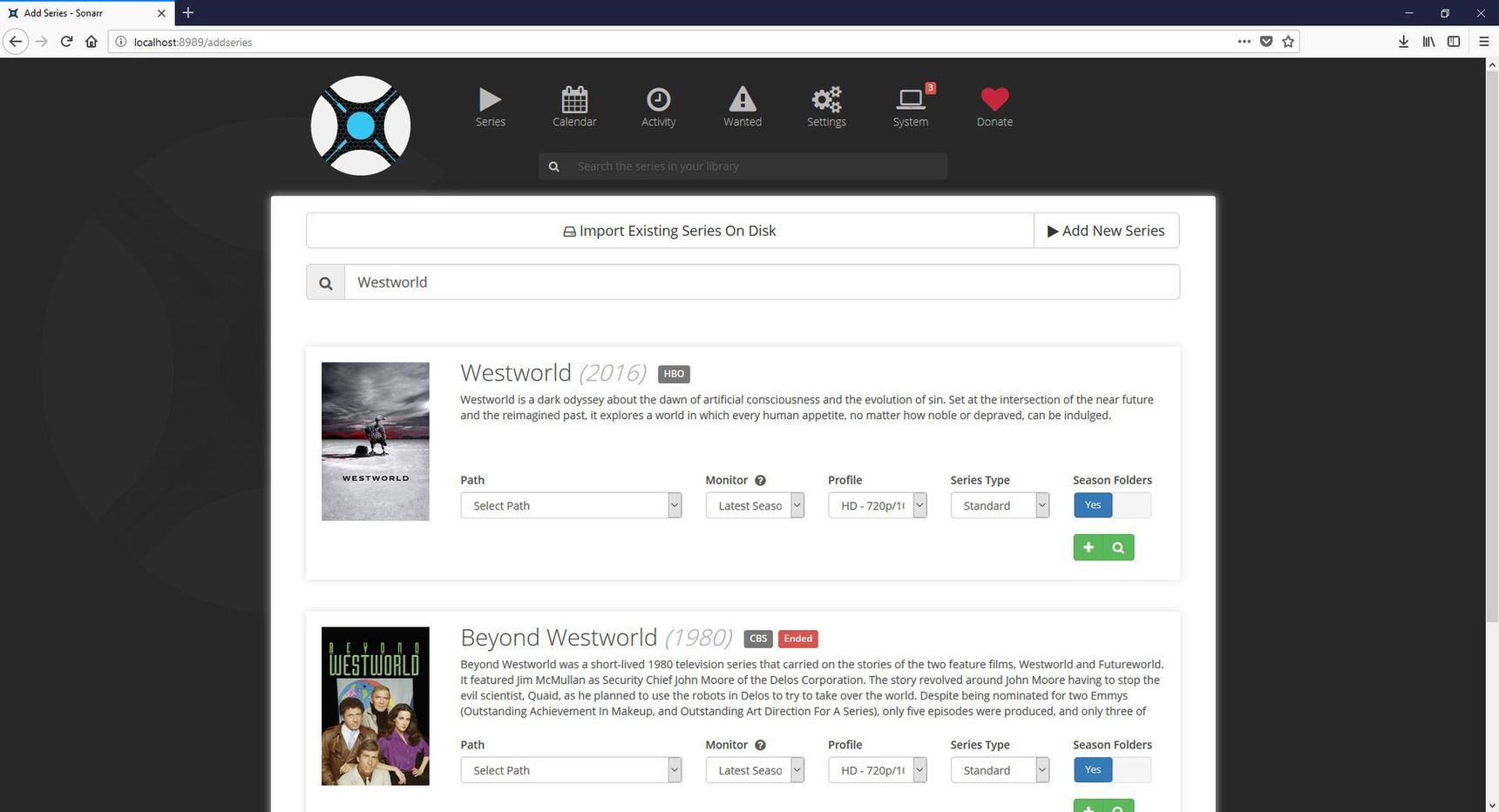Open Series Type dropdown for Westworld (2016)
This screenshot has height=812, width=1499.
pyautogui.click(x=1000, y=505)
